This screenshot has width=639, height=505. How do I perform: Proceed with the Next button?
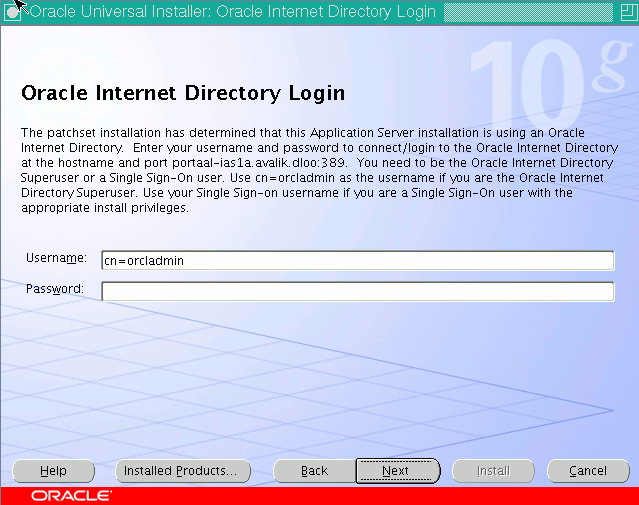coord(398,471)
